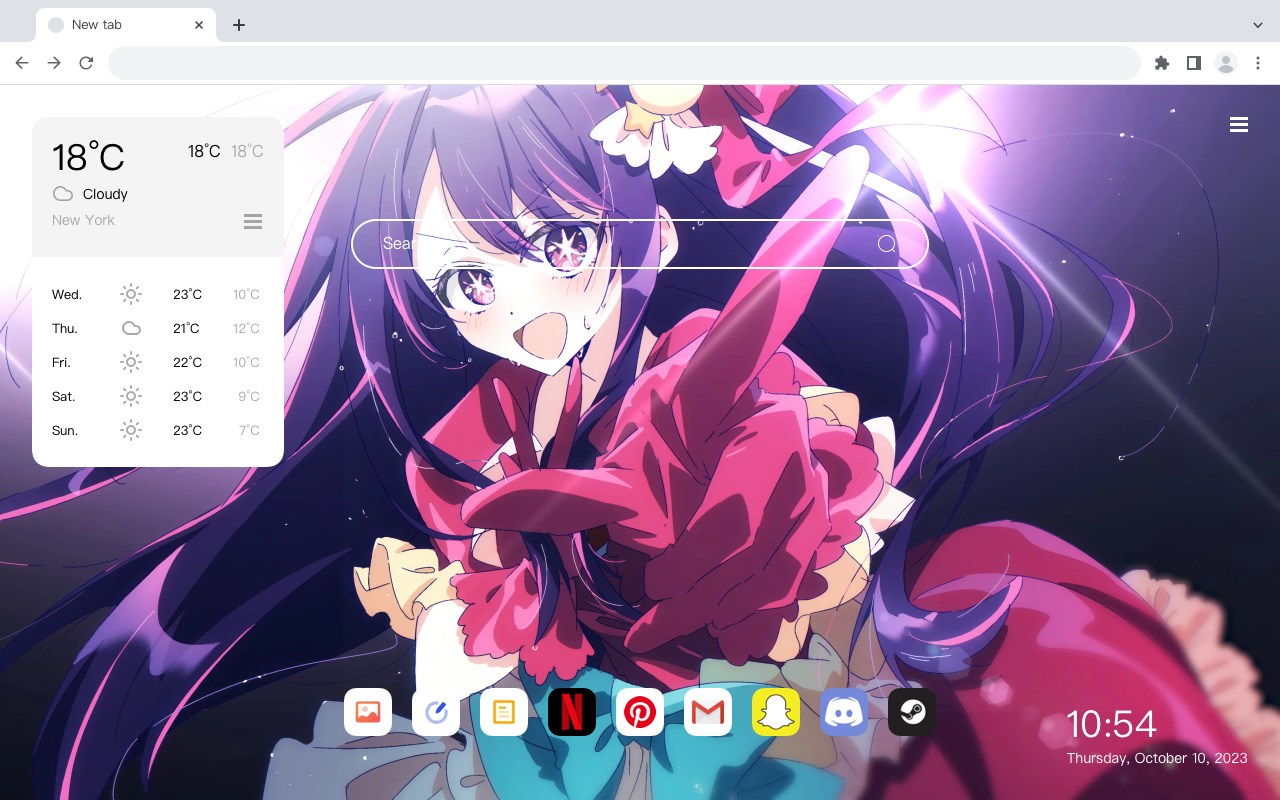Open Chrome three-dot menu
Viewport: 1280px width, 800px height.
point(1258,63)
